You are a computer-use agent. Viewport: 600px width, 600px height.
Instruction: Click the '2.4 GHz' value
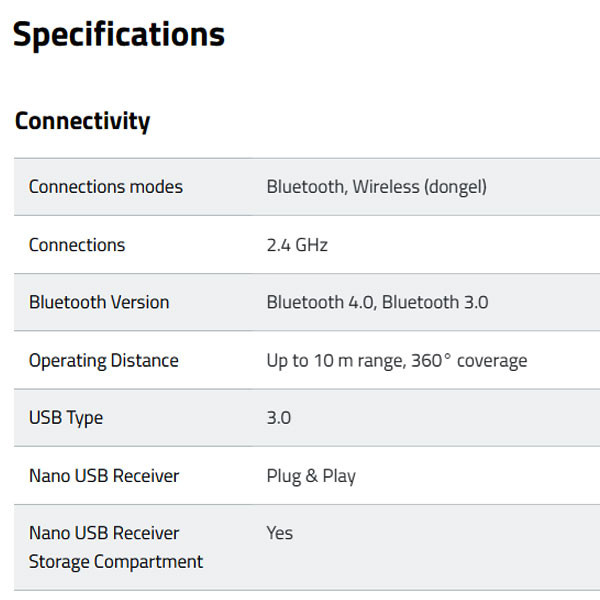point(297,245)
